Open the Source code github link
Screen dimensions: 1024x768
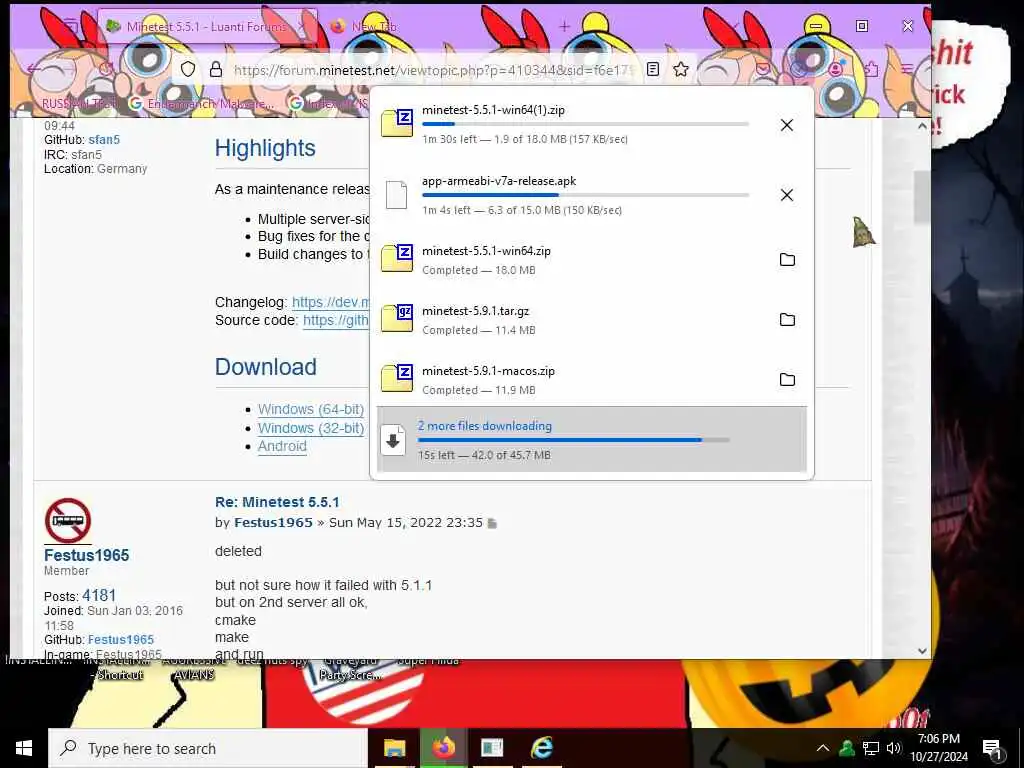coord(336,320)
